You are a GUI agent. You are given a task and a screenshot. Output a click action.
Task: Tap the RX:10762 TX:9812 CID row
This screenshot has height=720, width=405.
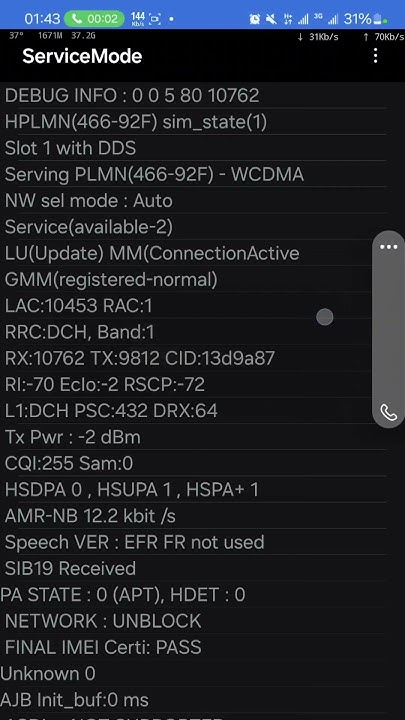click(193, 358)
